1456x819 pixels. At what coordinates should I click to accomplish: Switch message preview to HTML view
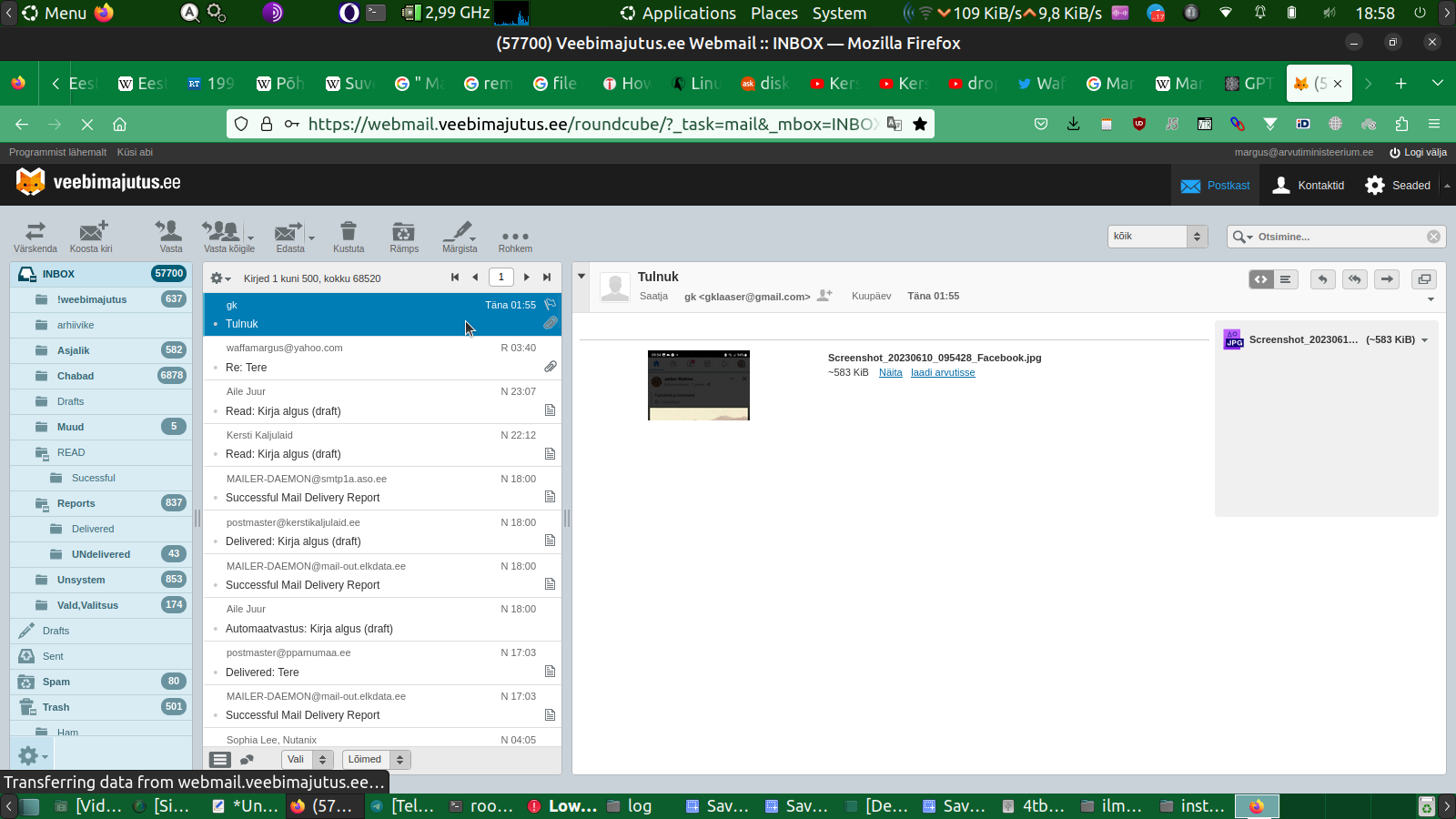[x=1261, y=279]
